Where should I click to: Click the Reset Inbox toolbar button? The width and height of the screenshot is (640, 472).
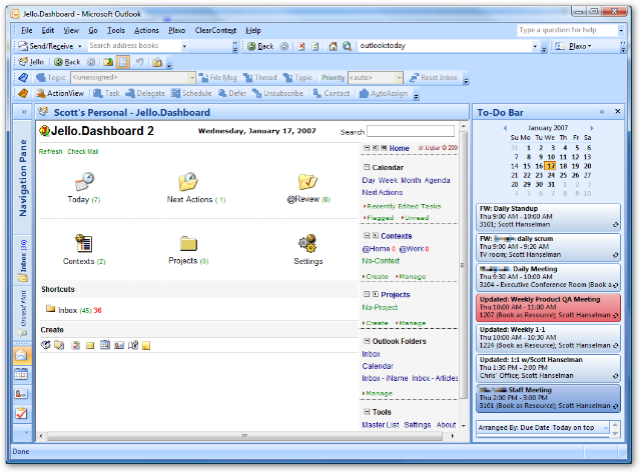pos(434,77)
